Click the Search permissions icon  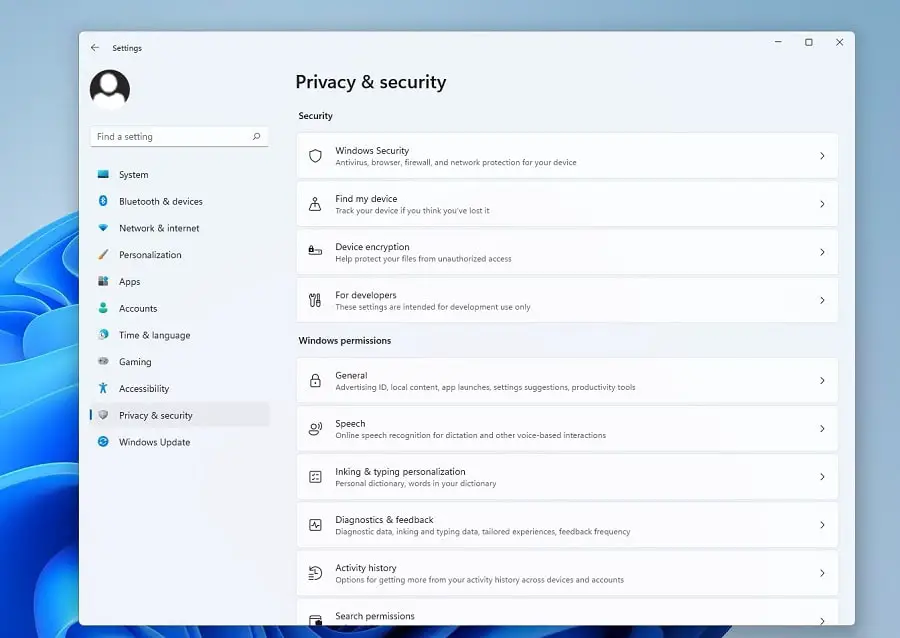(x=315, y=620)
